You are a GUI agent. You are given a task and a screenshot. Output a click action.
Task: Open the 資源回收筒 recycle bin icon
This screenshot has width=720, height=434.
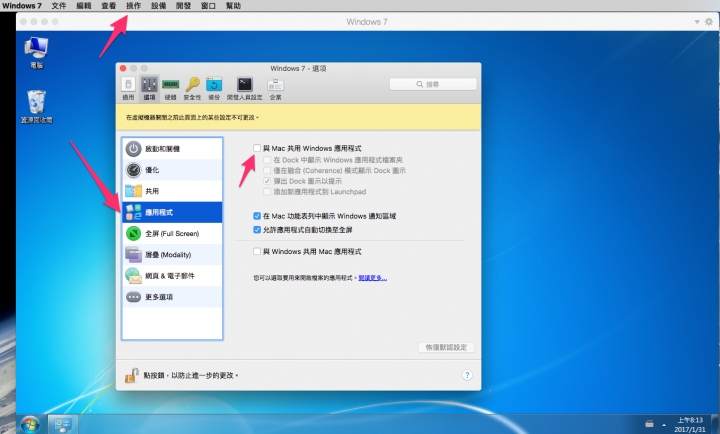coord(37,107)
